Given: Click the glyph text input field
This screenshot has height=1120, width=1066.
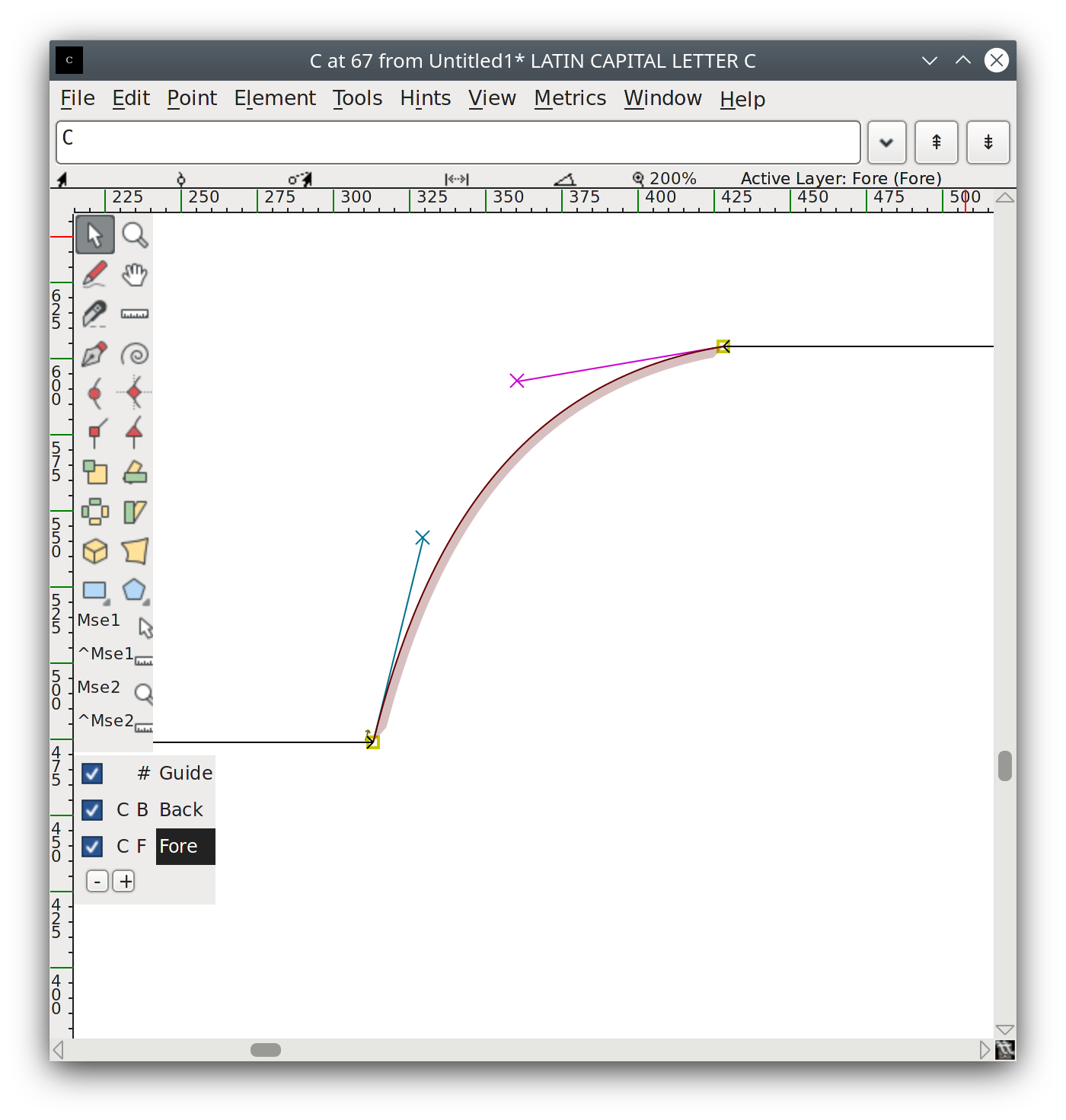Looking at the screenshot, I should 458,142.
